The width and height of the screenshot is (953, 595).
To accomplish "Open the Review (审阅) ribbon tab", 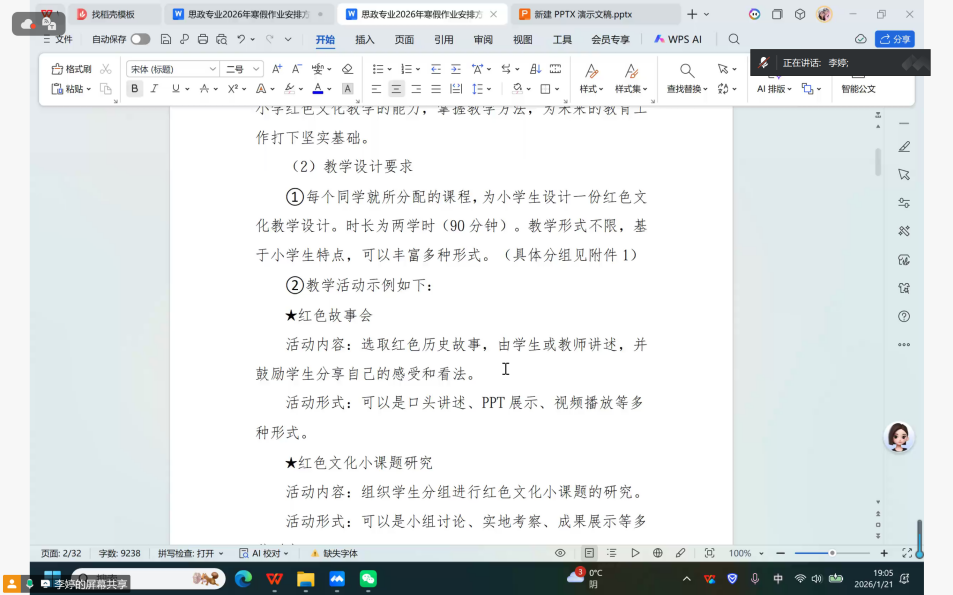I will [x=483, y=39].
